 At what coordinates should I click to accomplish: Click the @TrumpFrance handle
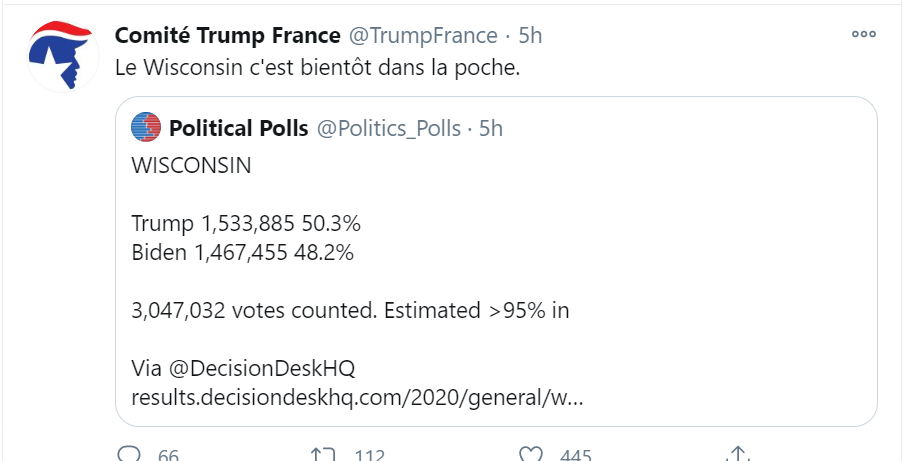[x=422, y=36]
